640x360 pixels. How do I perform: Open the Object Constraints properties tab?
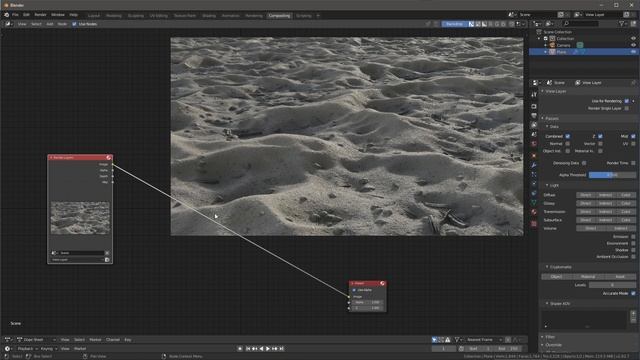pos(534,193)
